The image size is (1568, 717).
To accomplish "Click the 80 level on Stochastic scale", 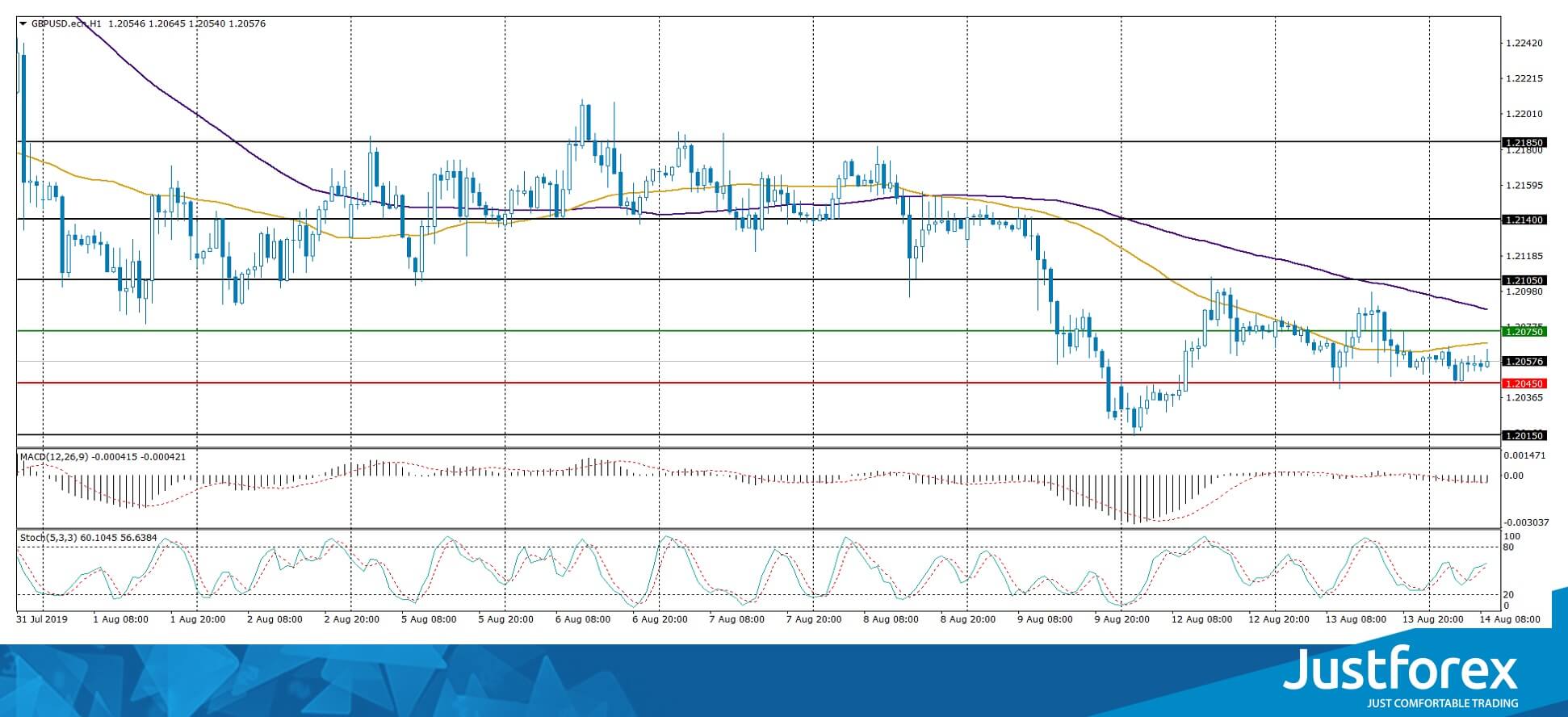I will coord(1509,547).
